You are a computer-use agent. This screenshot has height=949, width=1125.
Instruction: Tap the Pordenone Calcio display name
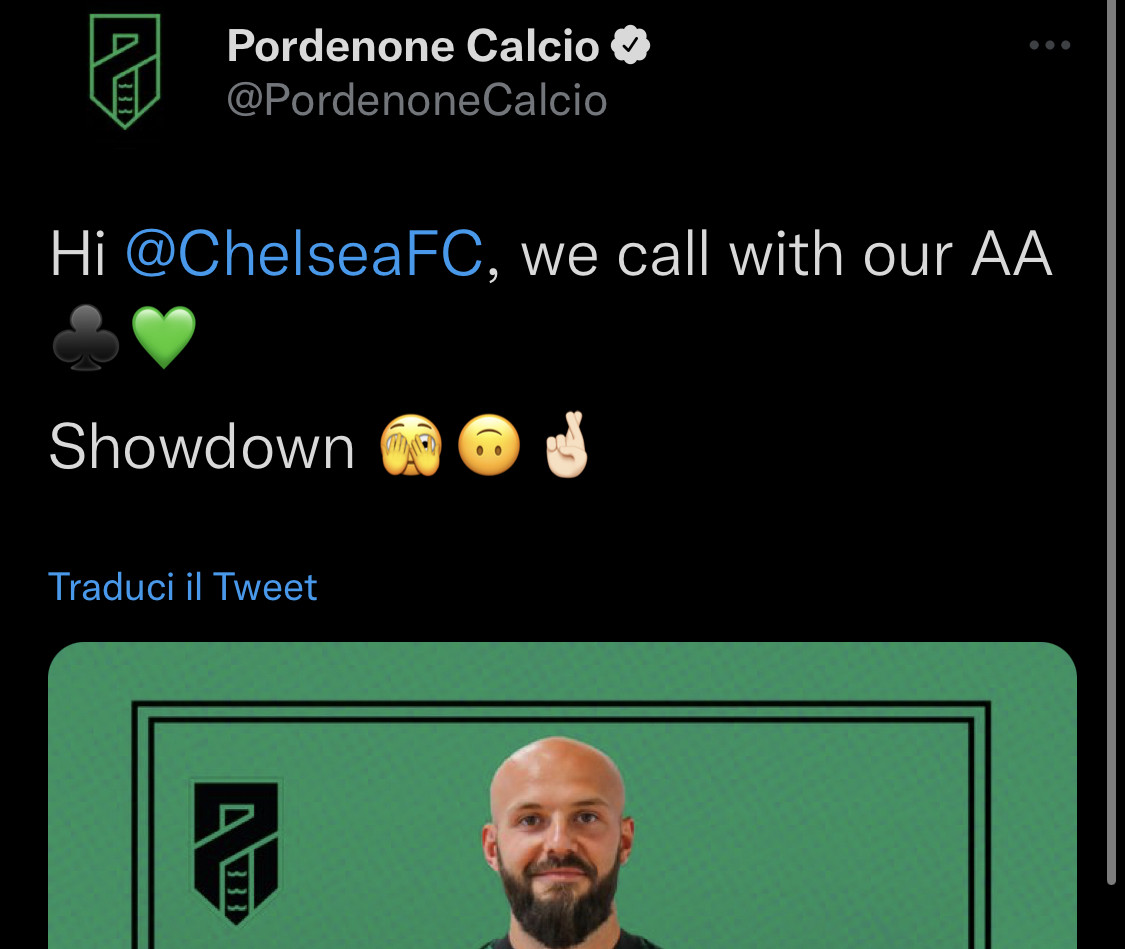click(x=412, y=47)
